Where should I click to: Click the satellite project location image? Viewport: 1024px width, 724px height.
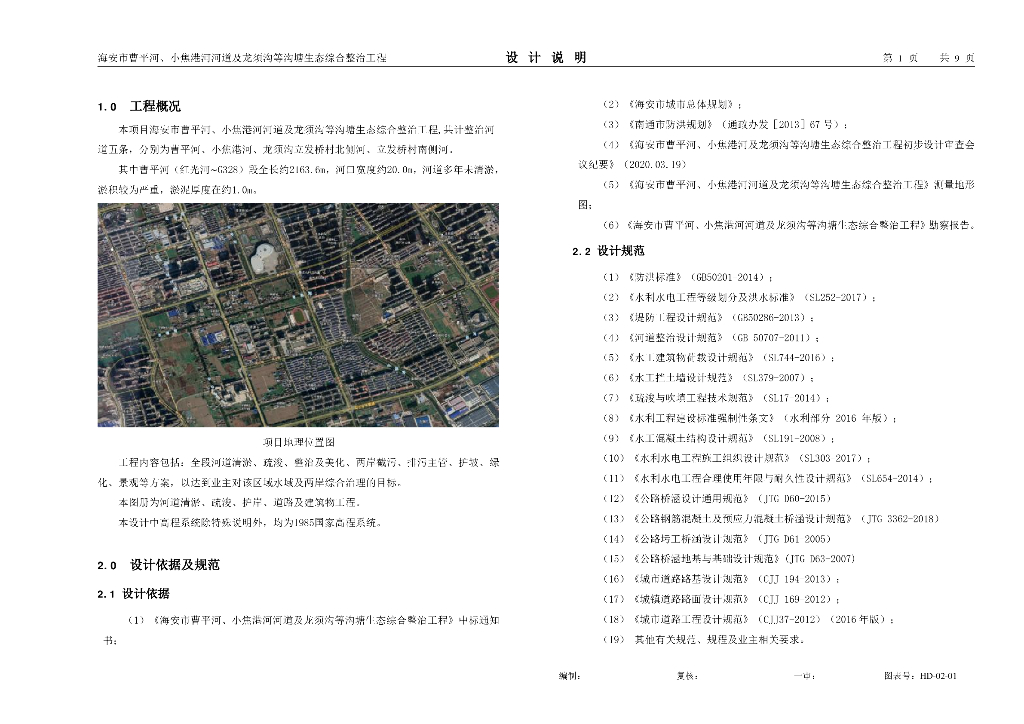(298, 315)
